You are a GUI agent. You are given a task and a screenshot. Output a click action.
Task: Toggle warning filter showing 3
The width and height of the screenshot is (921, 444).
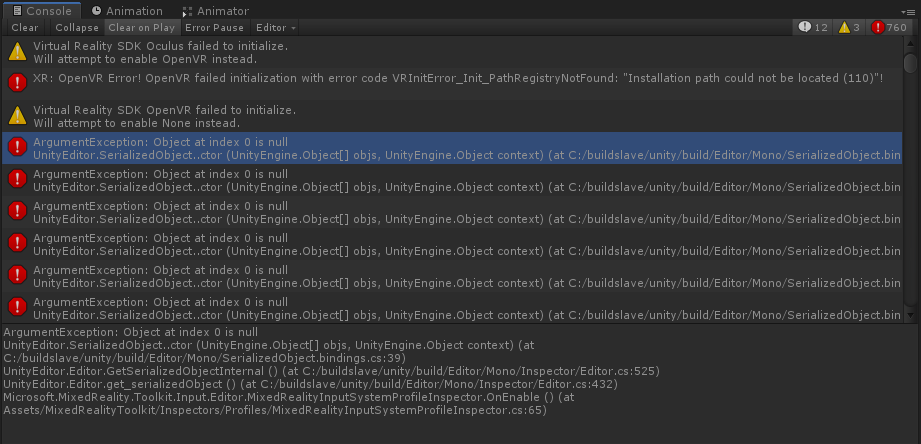pyautogui.click(x=849, y=28)
